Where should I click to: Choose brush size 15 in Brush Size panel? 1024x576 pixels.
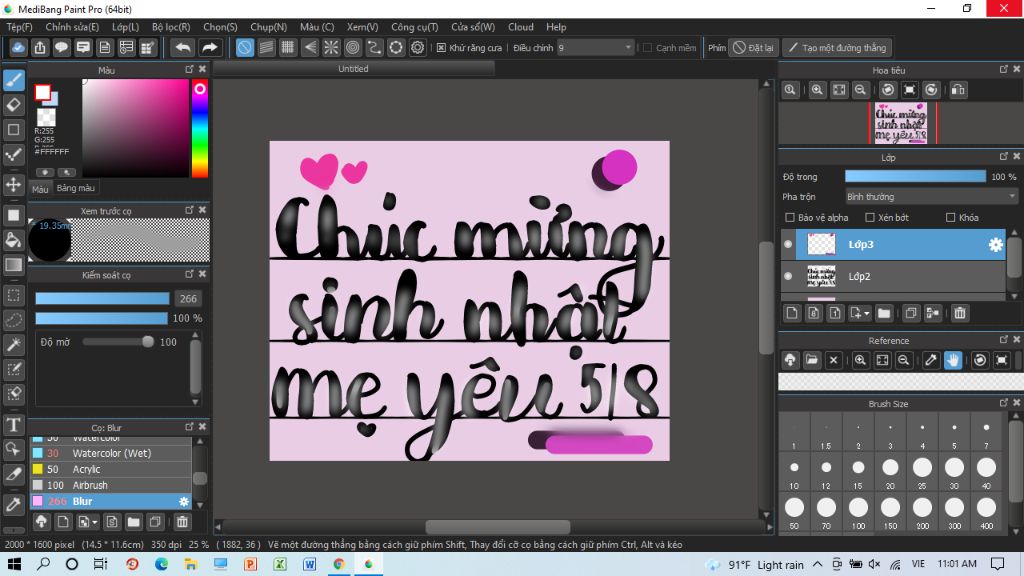(858, 470)
